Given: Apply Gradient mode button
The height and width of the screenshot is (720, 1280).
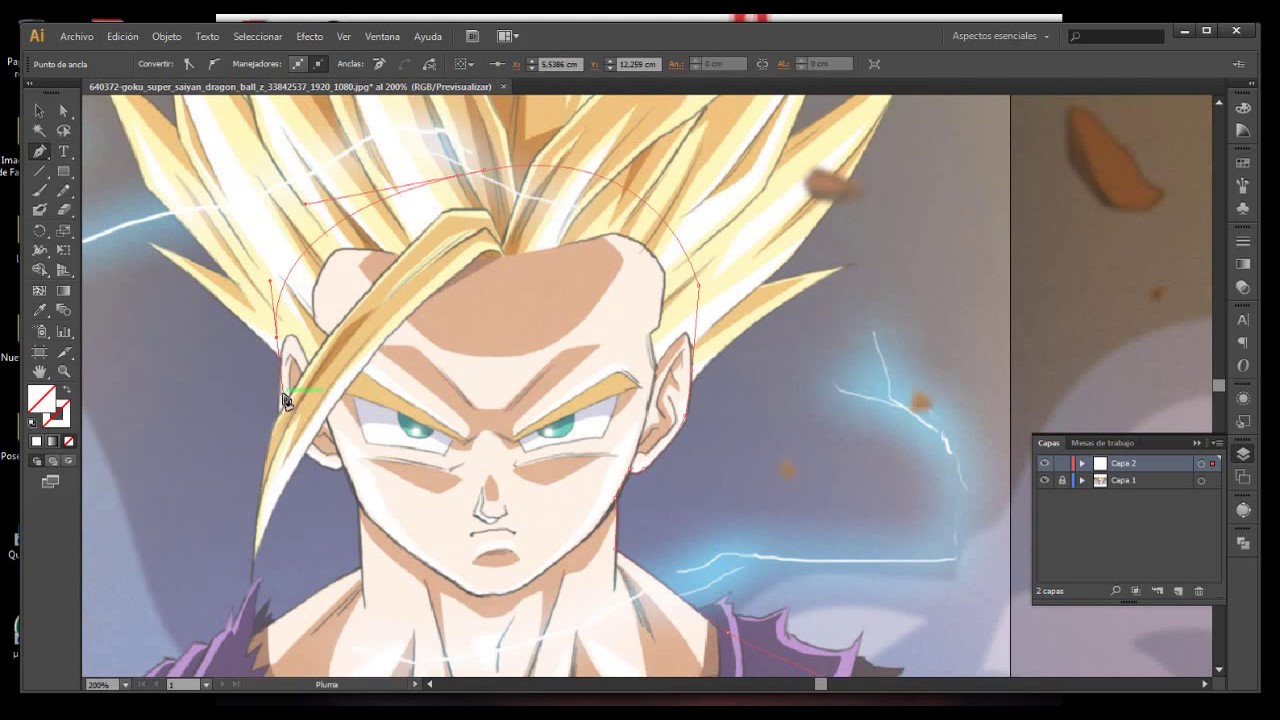Looking at the screenshot, I should click(52, 441).
